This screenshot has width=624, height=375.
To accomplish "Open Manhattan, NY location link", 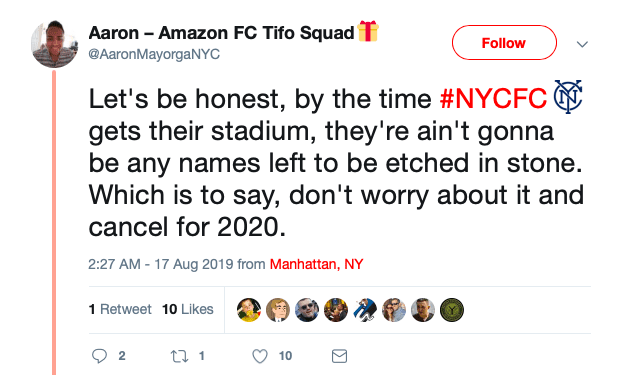I will tap(316, 264).
